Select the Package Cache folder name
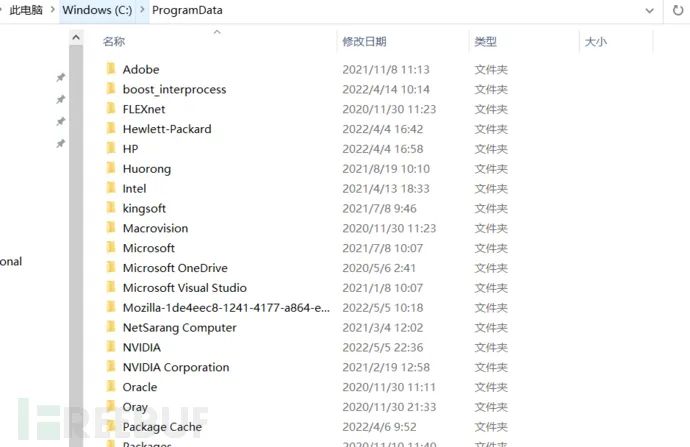690x447 pixels. [x=162, y=427]
